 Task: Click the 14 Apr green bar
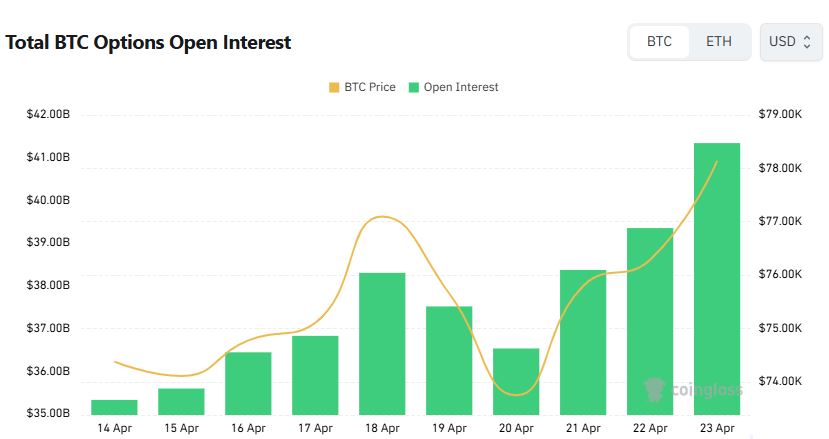pos(114,407)
